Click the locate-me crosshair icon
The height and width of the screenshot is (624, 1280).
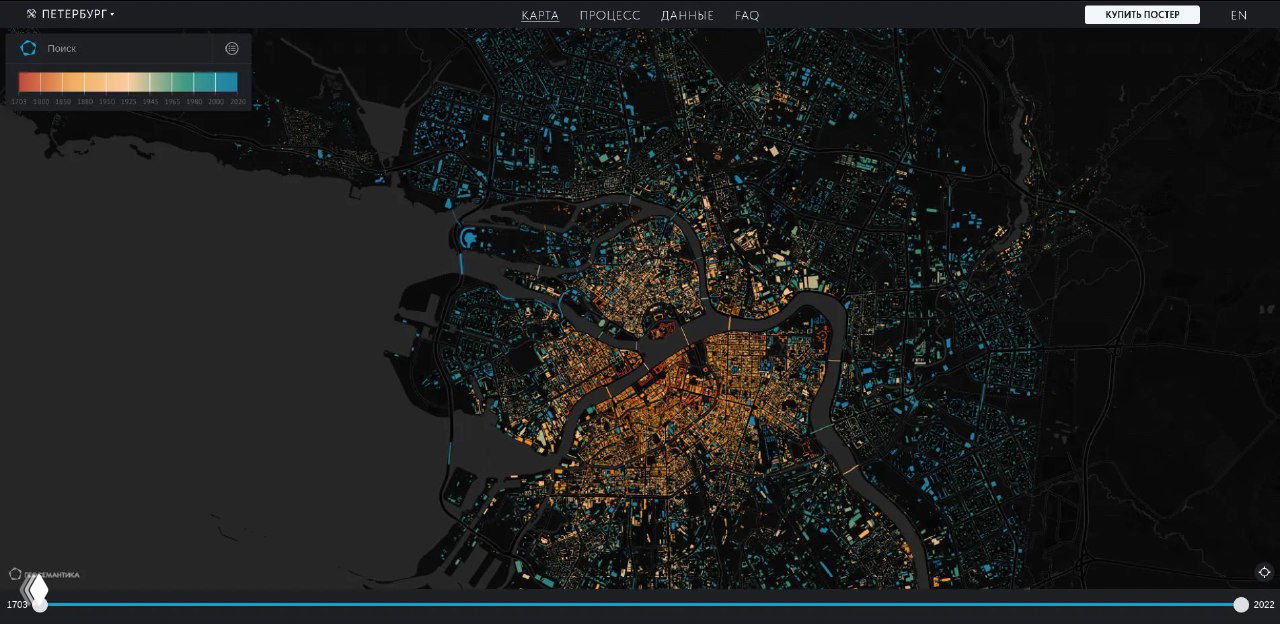tap(1264, 572)
